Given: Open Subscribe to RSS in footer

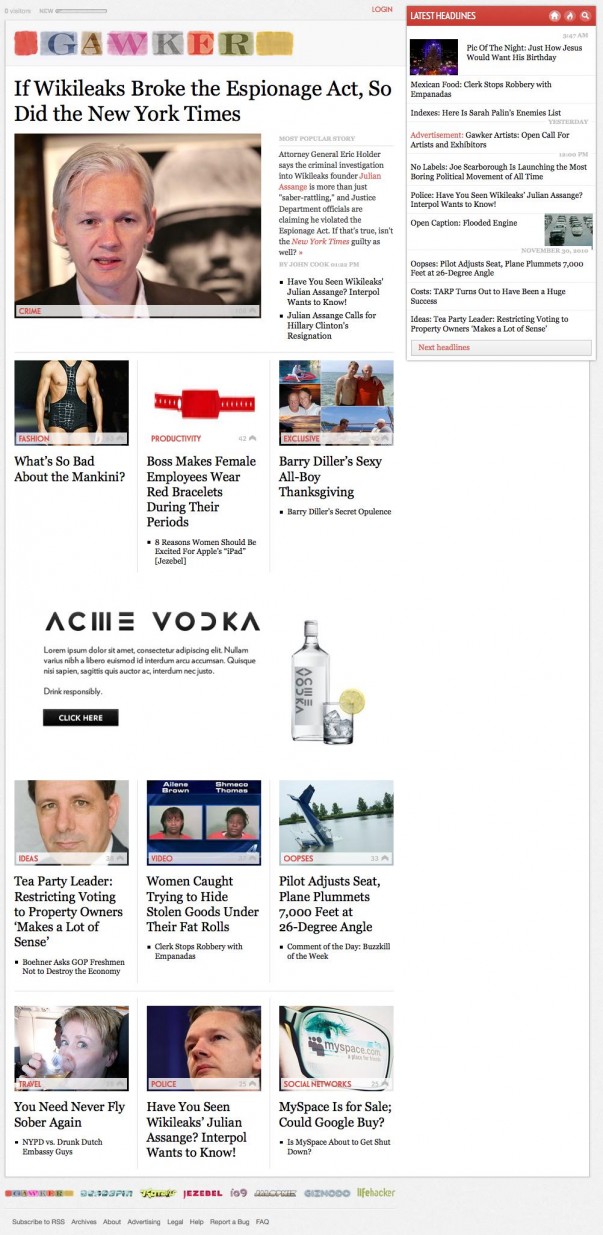Looking at the screenshot, I should point(38,1221).
